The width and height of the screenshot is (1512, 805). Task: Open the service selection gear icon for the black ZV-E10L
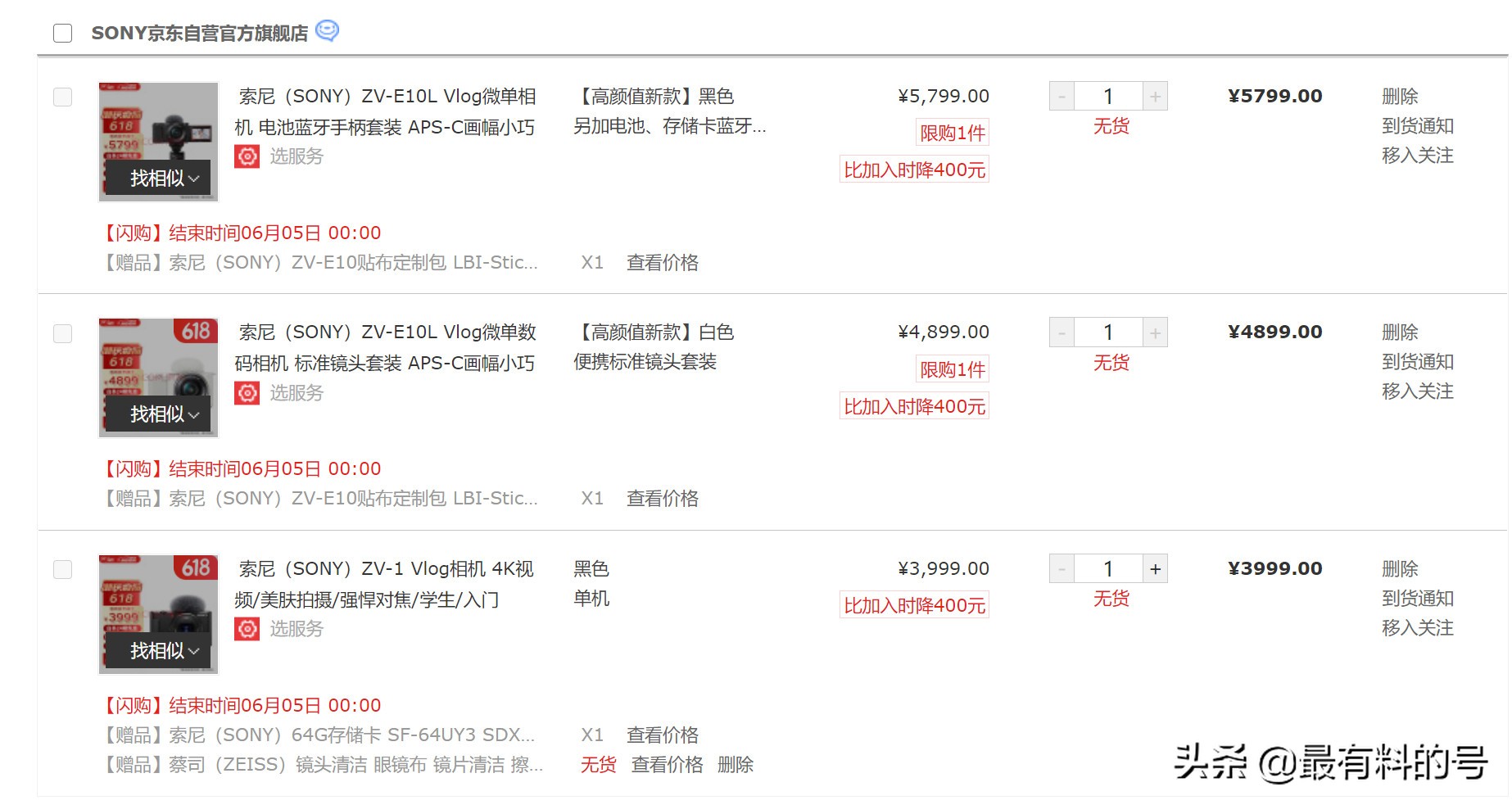(247, 156)
